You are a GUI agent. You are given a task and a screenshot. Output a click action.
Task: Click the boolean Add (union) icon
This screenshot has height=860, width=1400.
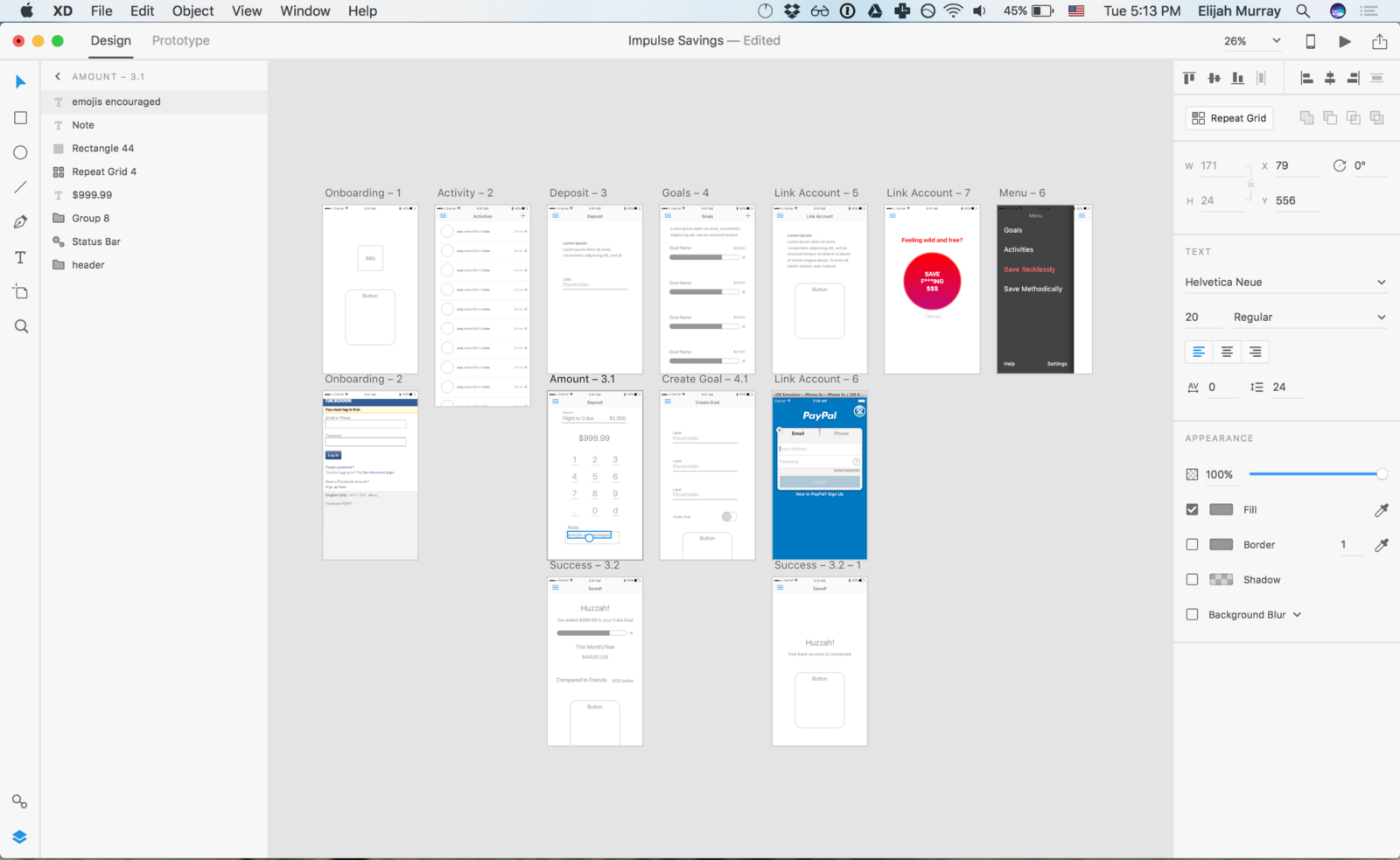point(1307,118)
